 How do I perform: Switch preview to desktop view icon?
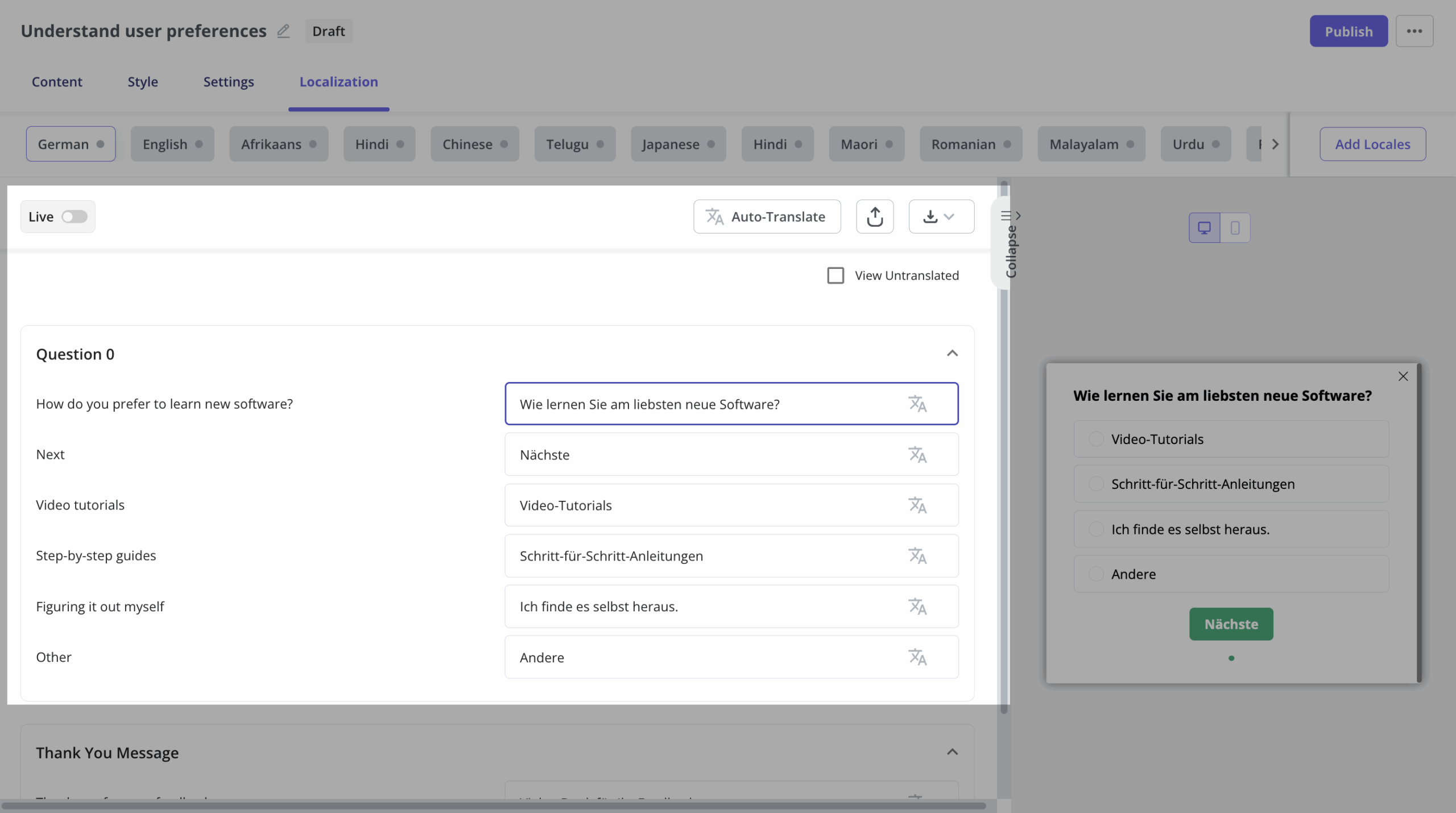tap(1205, 227)
